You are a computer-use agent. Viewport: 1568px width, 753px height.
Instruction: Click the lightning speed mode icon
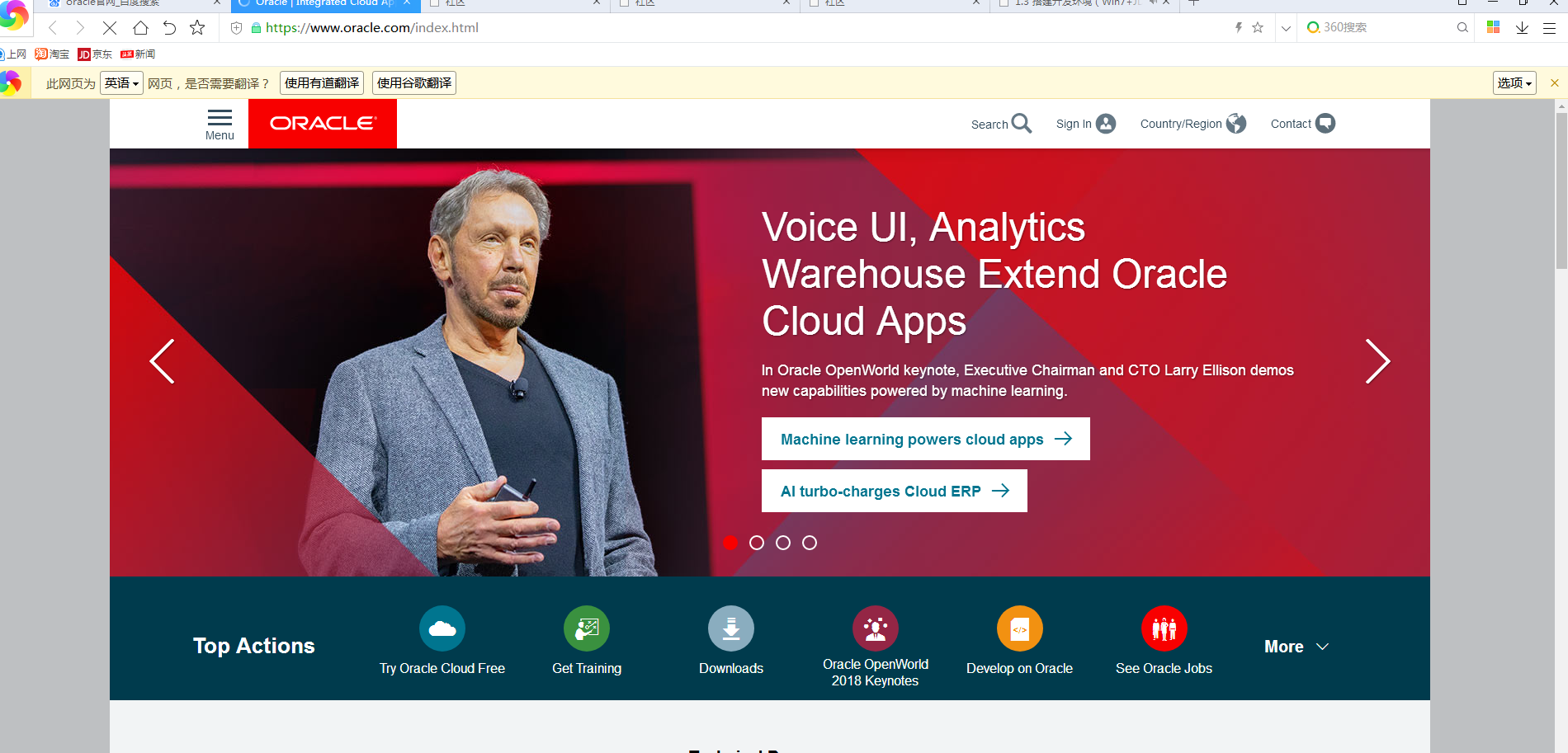pos(1238,27)
